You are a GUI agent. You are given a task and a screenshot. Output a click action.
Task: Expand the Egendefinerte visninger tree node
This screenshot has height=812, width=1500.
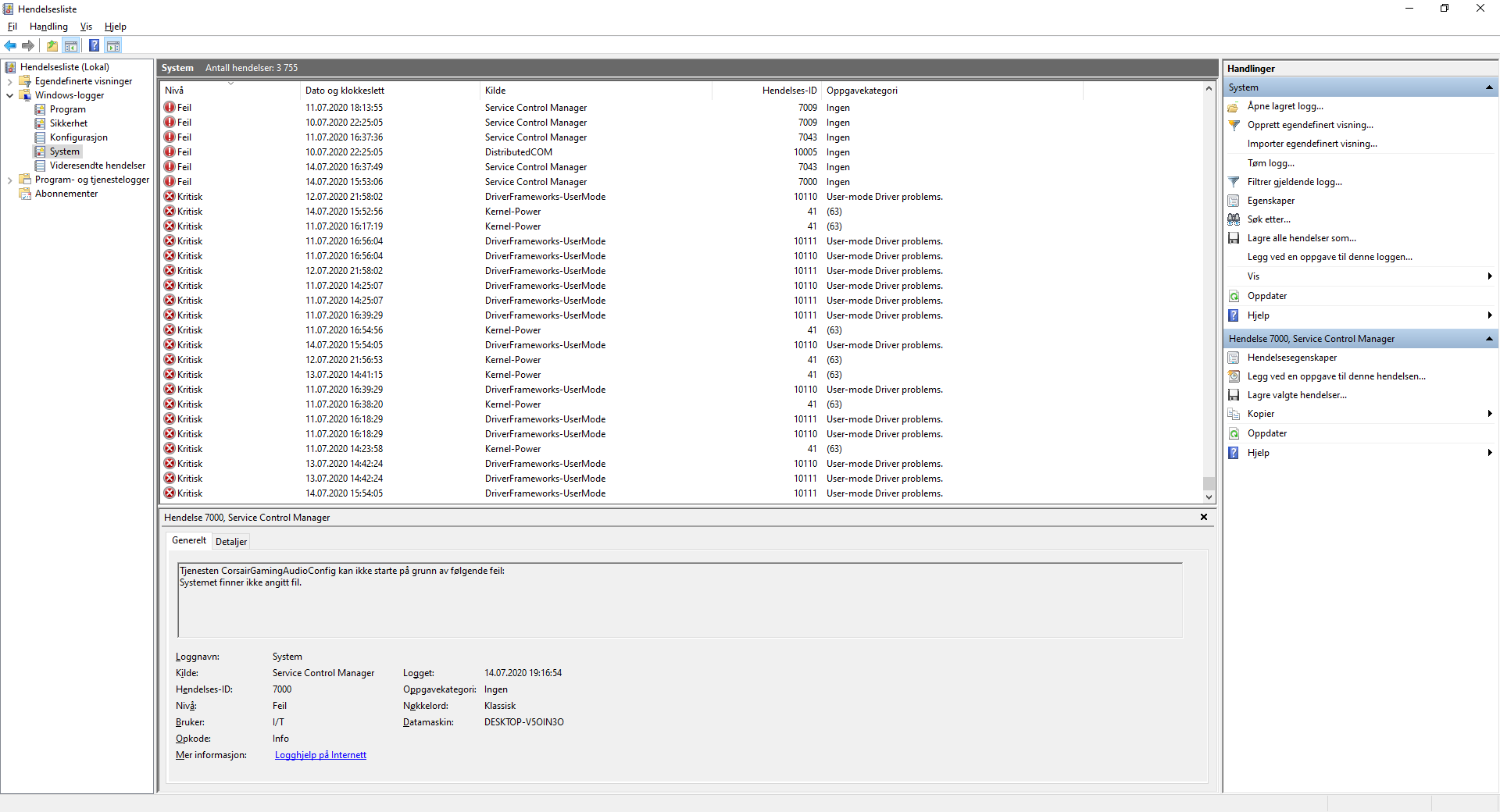point(9,81)
